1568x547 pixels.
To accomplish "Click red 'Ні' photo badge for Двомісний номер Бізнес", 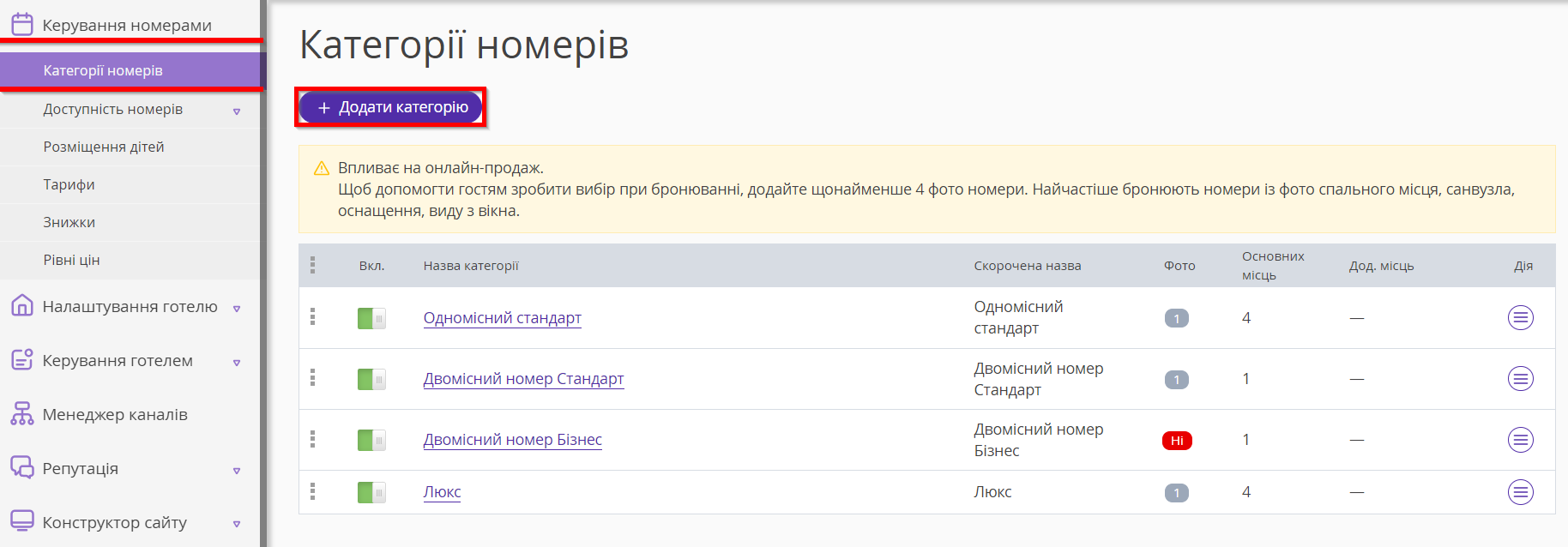I will pos(1177,441).
